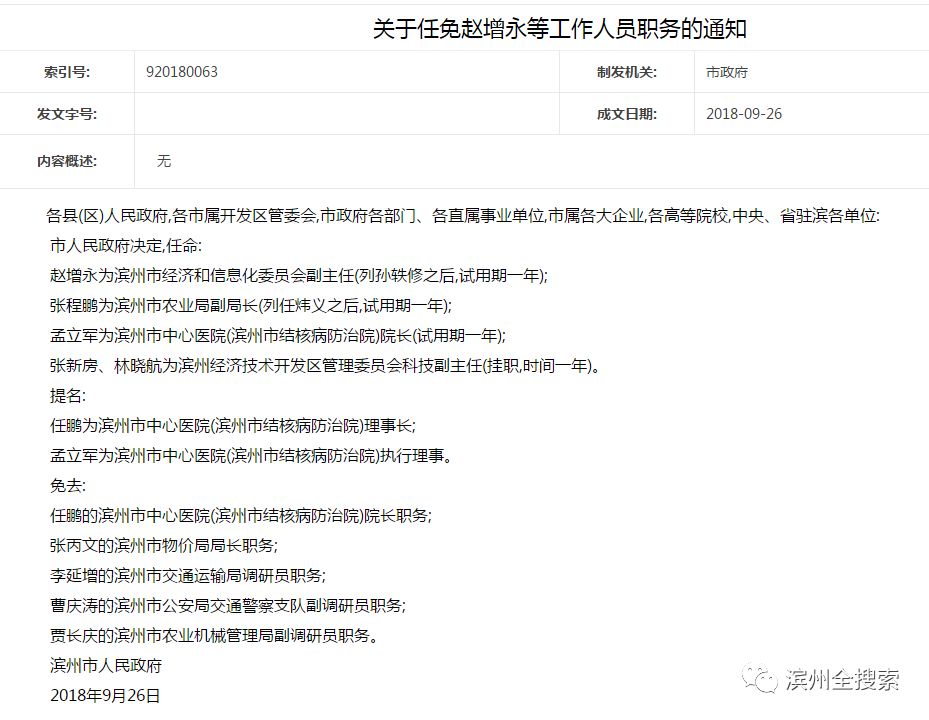This screenshot has height=720, width=929.
Task: Click the 索引号 label cell
Action: pyautogui.click(x=67, y=72)
